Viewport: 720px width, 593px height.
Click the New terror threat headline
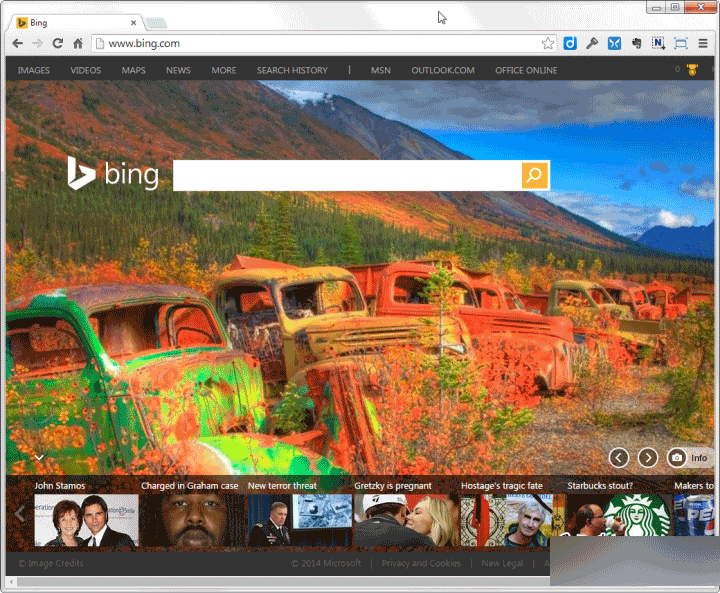click(282, 486)
